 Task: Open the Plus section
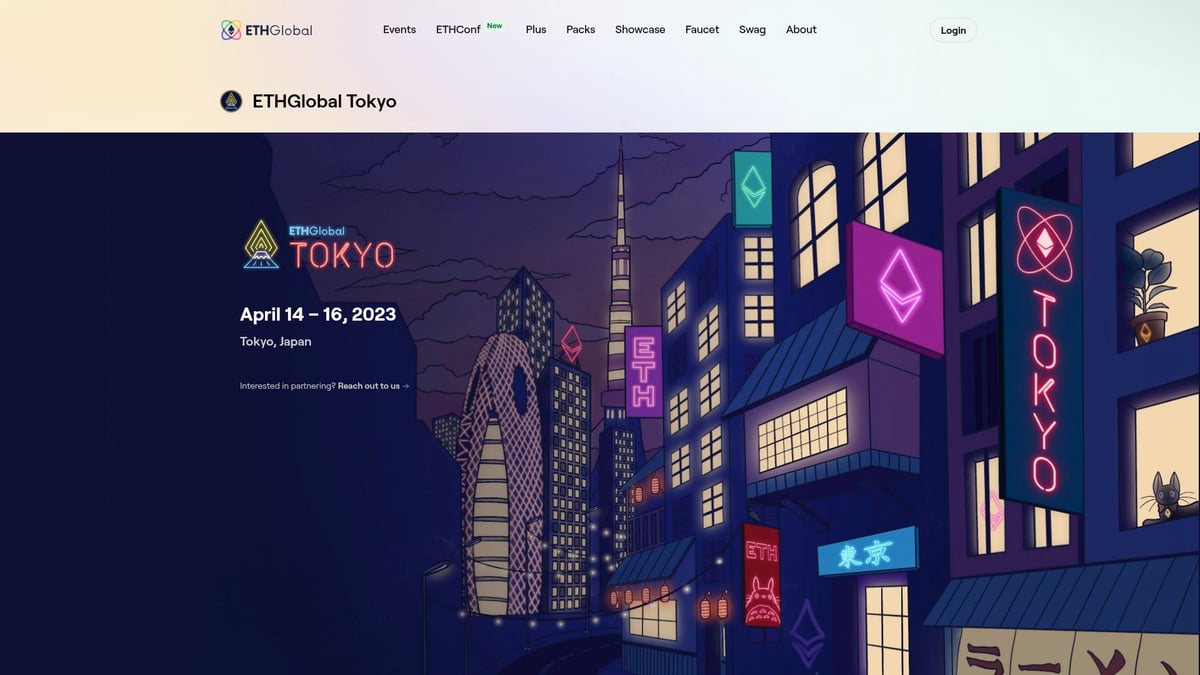(536, 30)
